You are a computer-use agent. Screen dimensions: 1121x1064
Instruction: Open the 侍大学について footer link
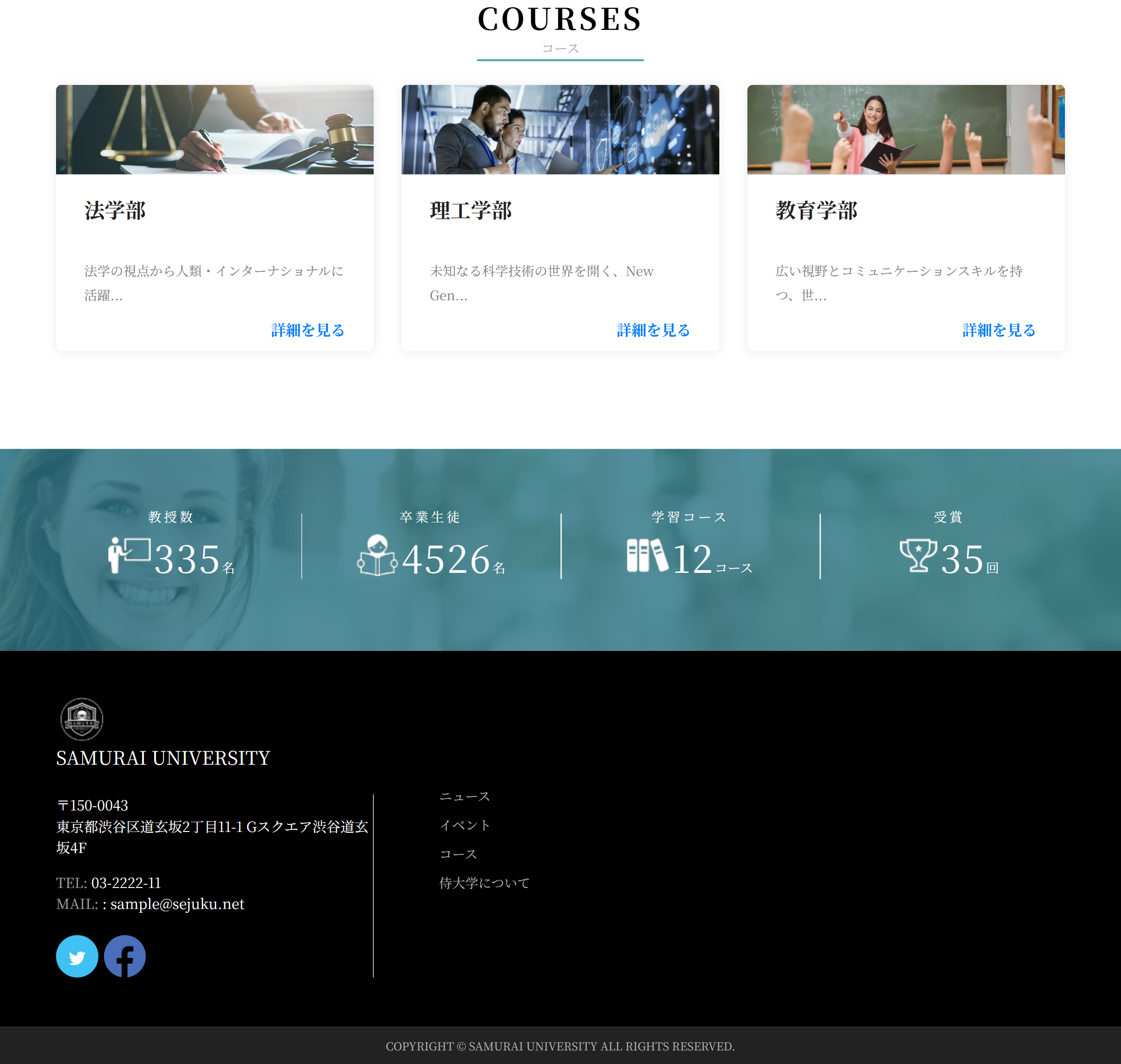pyautogui.click(x=485, y=882)
